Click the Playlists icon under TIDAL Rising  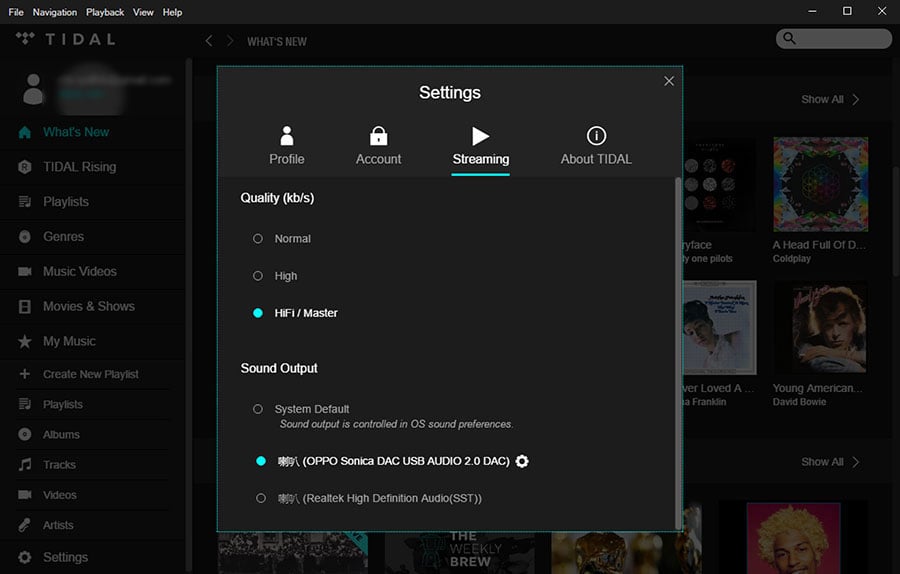25,201
